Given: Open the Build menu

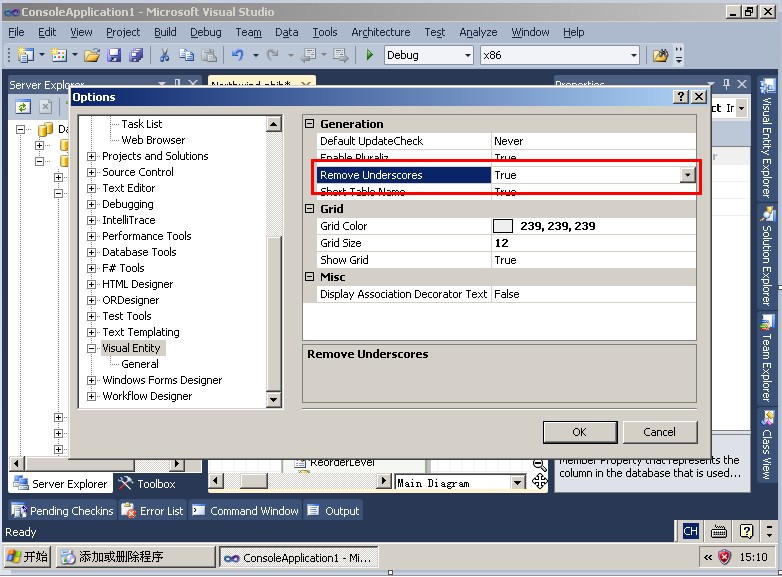Looking at the screenshot, I should (165, 32).
